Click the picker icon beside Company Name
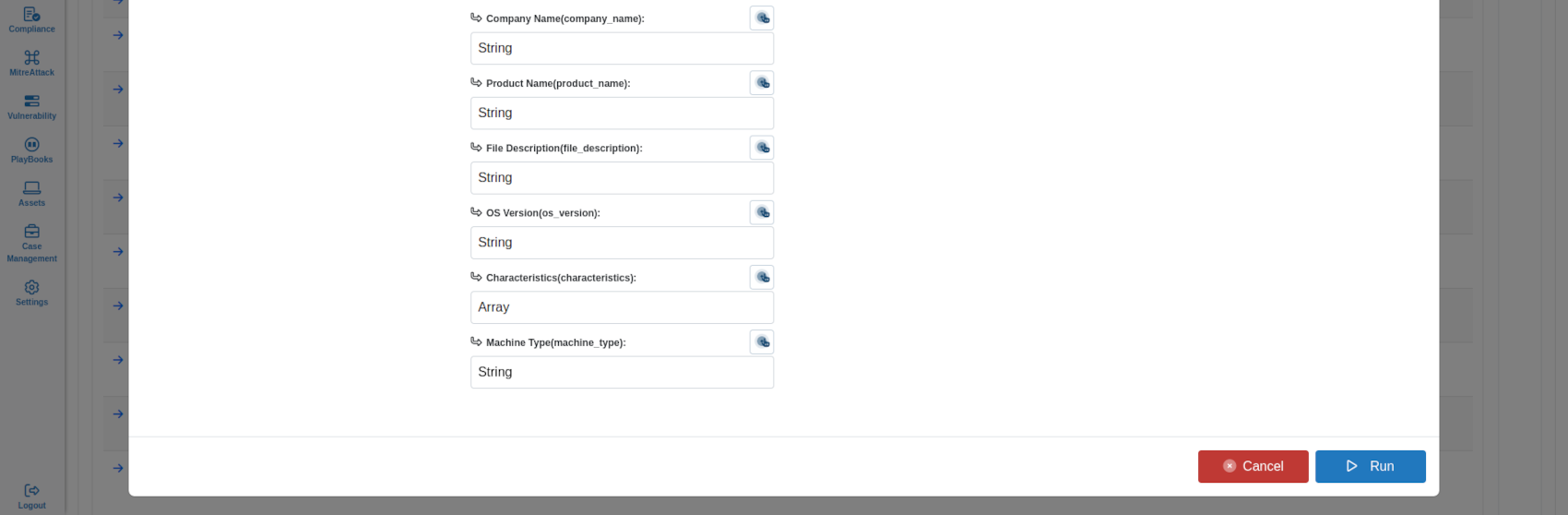Screen dimensions: 1568x515 (762, 18)
